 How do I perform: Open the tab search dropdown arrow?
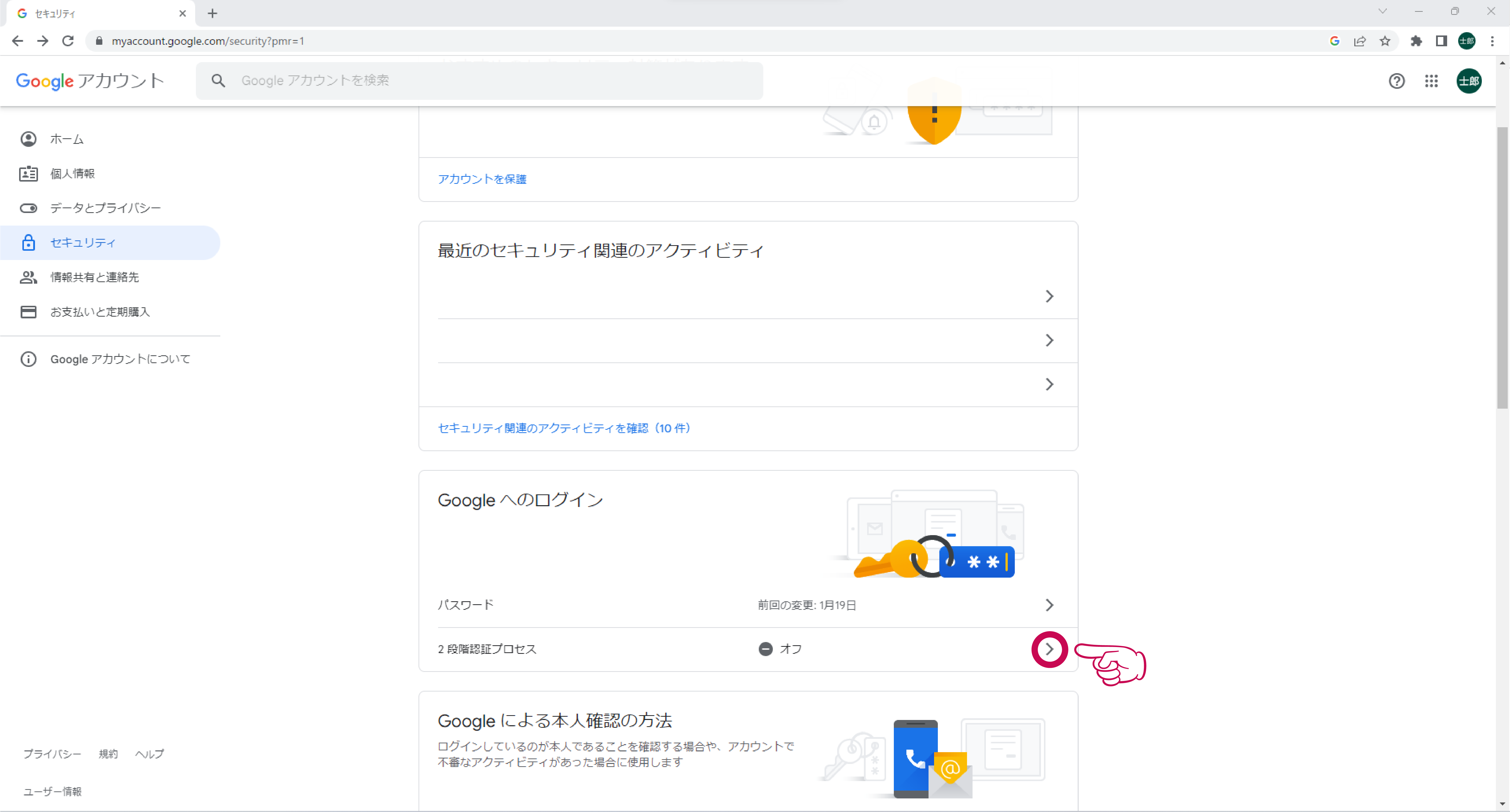click(x=1383, y=11)
